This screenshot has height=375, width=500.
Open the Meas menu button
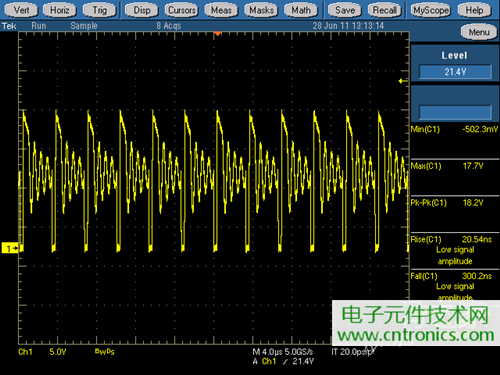(x=221, y=10)
